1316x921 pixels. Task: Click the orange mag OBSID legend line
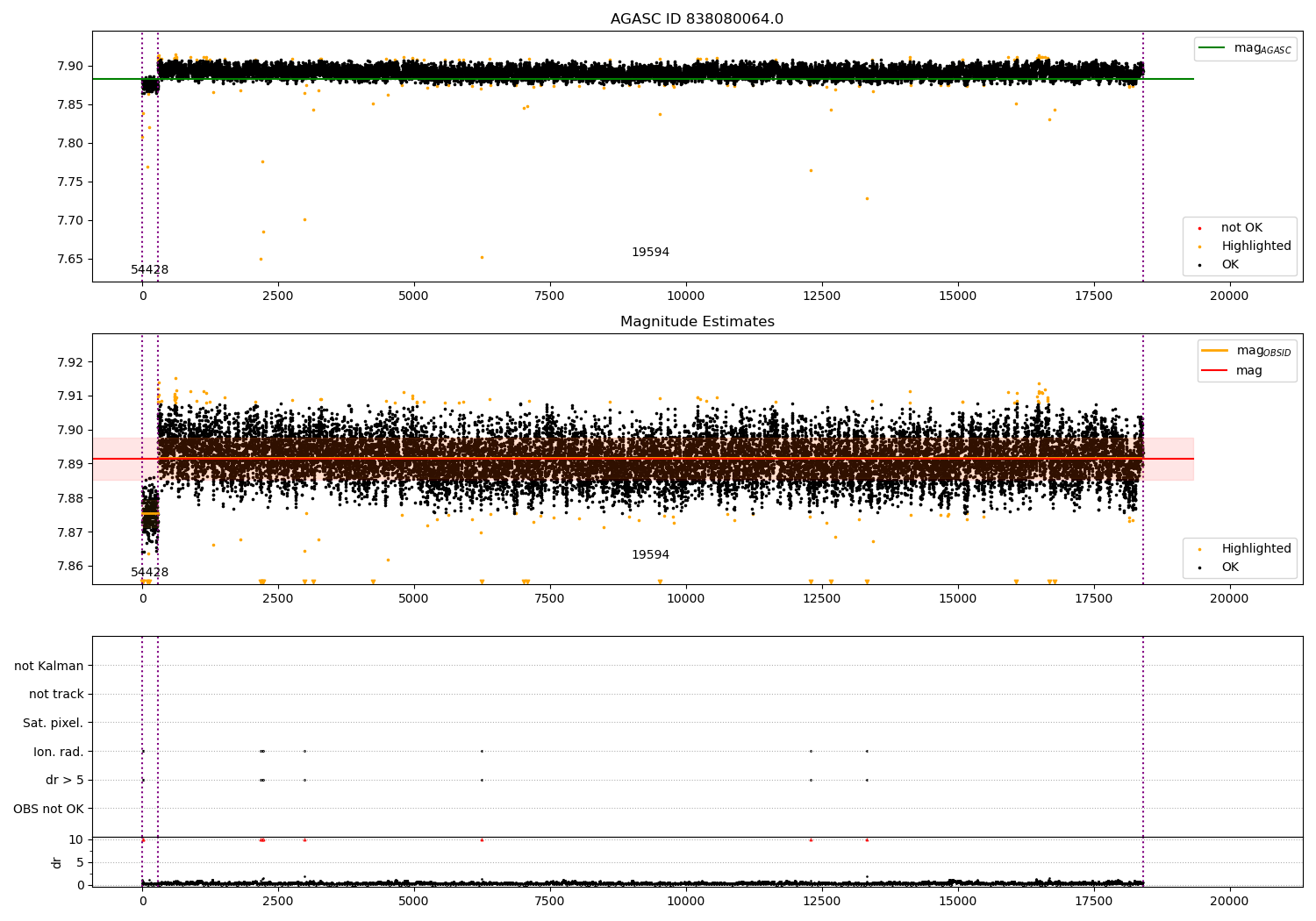click(x=1215, y=351)
